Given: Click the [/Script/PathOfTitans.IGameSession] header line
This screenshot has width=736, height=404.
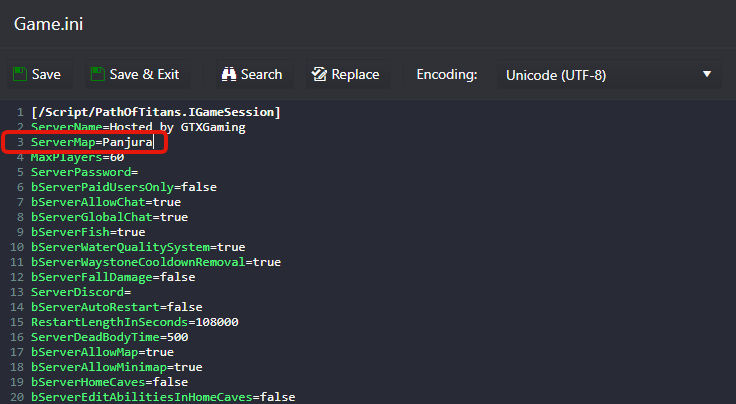Looking at the screenshot, I should [156, 112].
